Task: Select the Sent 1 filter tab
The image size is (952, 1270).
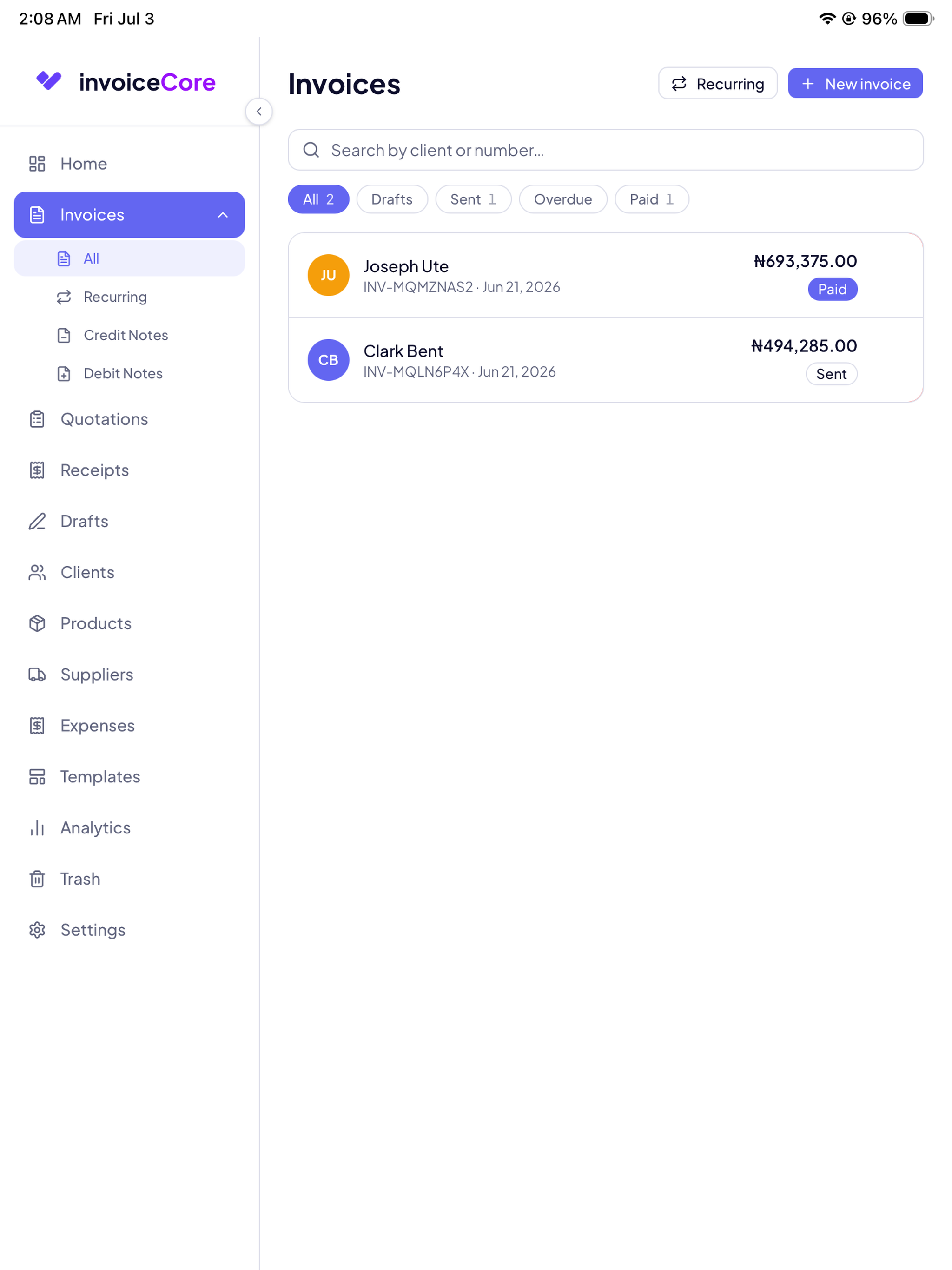Action: pos(473,199)
